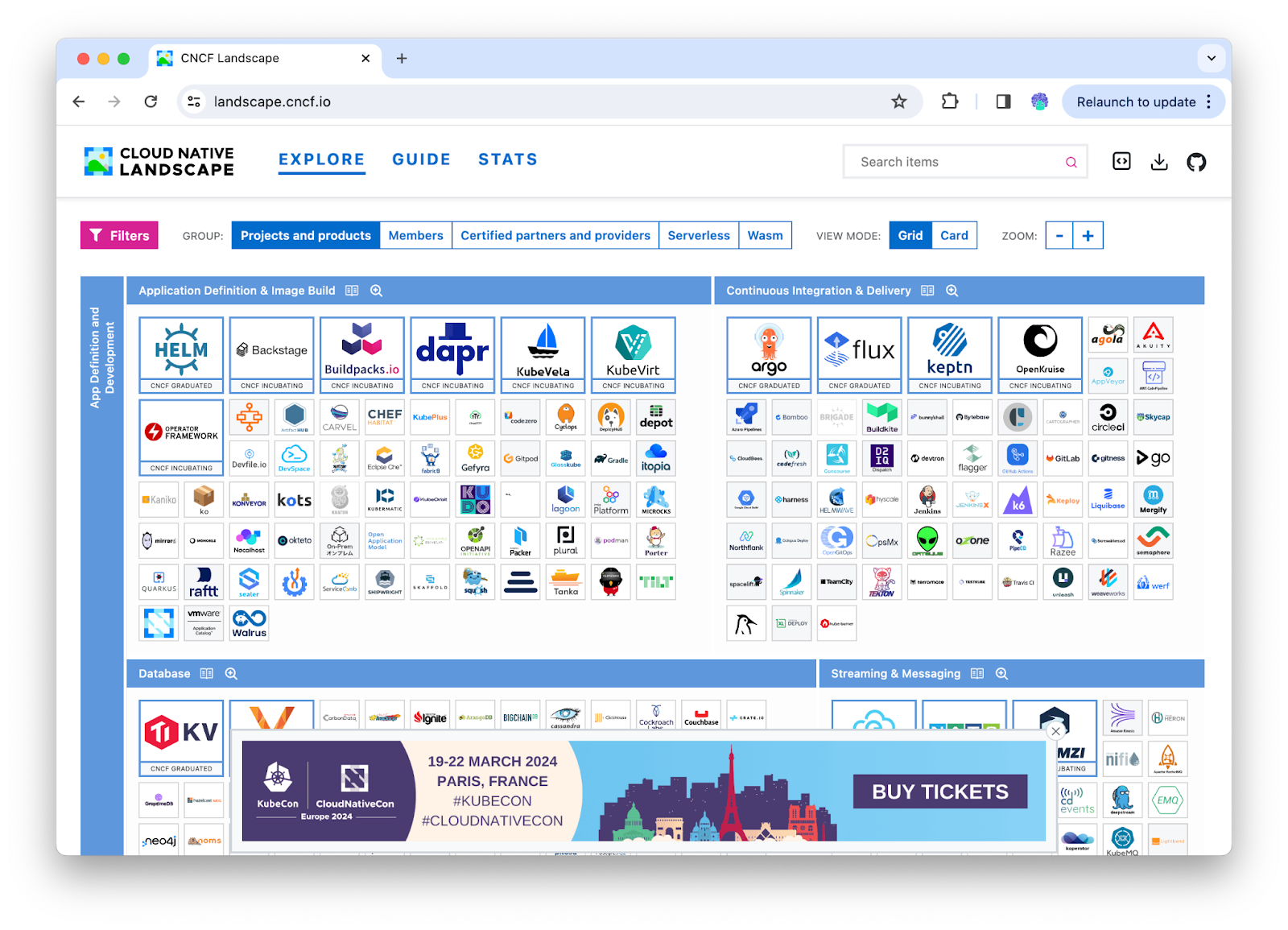
Task: Open guide for Database category
Action: [x=207, y=674]
